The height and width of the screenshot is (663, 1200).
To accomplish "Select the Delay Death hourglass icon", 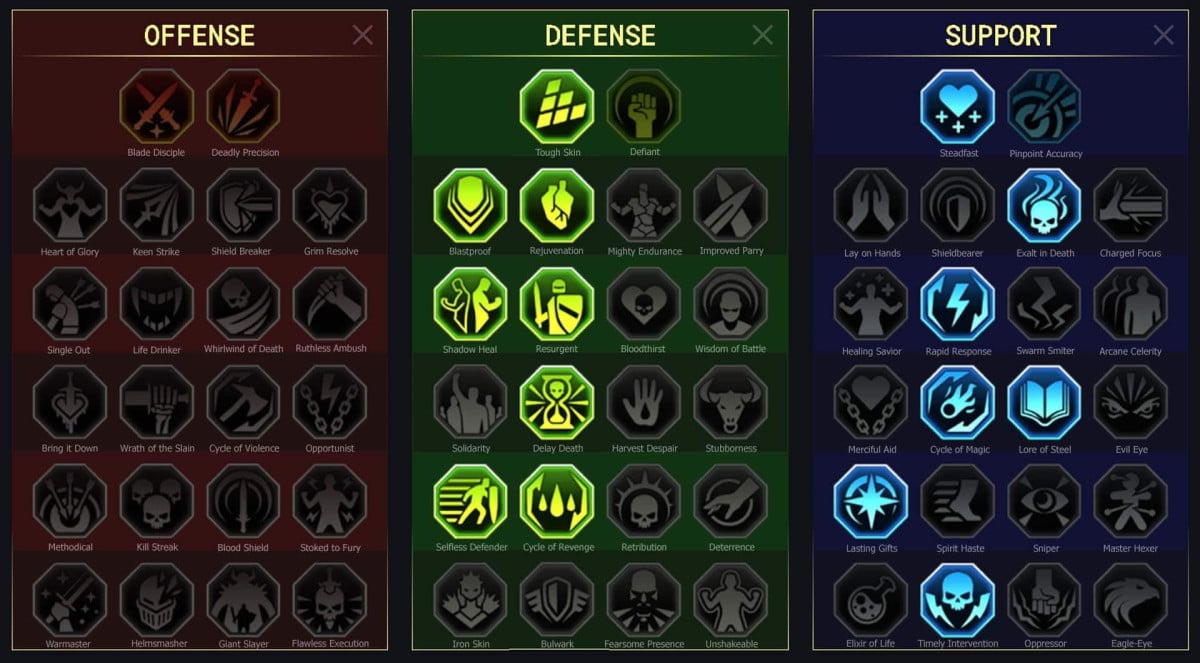I will 557,402.
